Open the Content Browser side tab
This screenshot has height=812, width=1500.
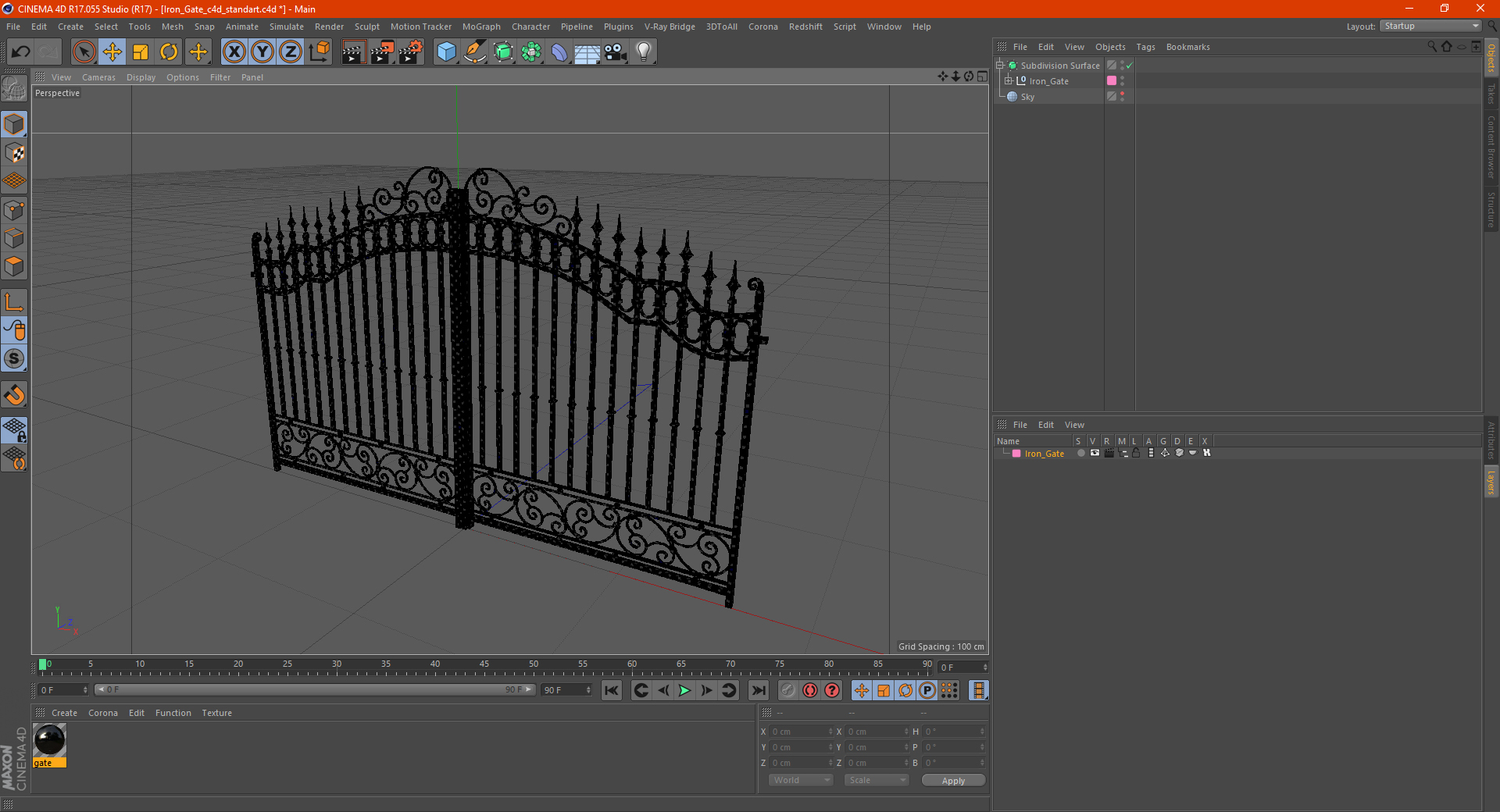[x=1491, y=147]
